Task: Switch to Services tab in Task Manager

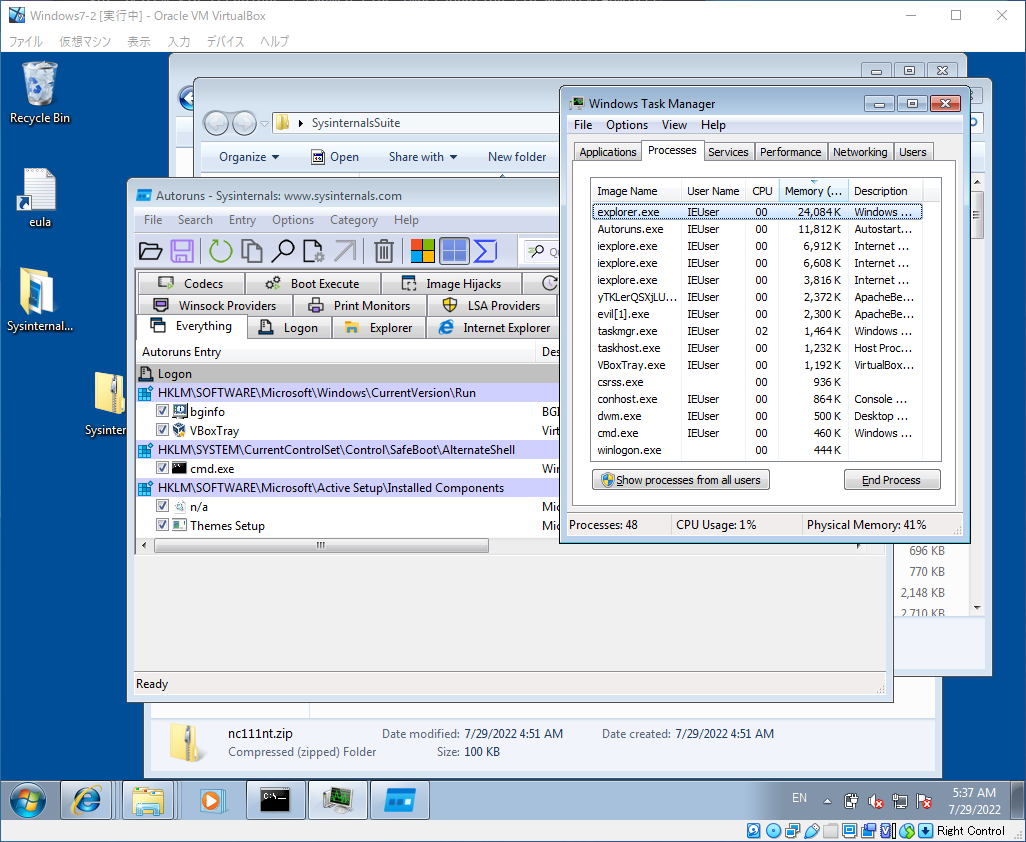Action: [728, 152]
